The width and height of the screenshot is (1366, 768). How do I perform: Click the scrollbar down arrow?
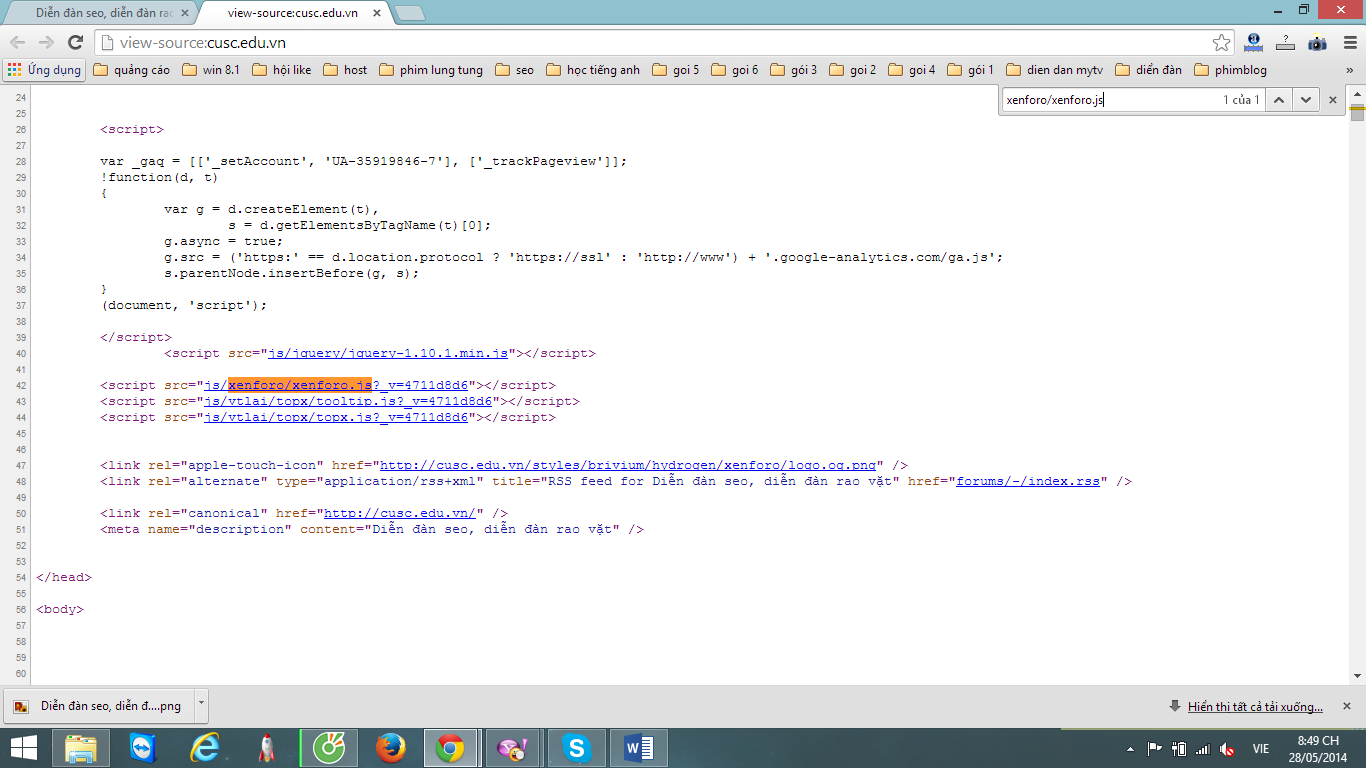tap(1357, 677)
